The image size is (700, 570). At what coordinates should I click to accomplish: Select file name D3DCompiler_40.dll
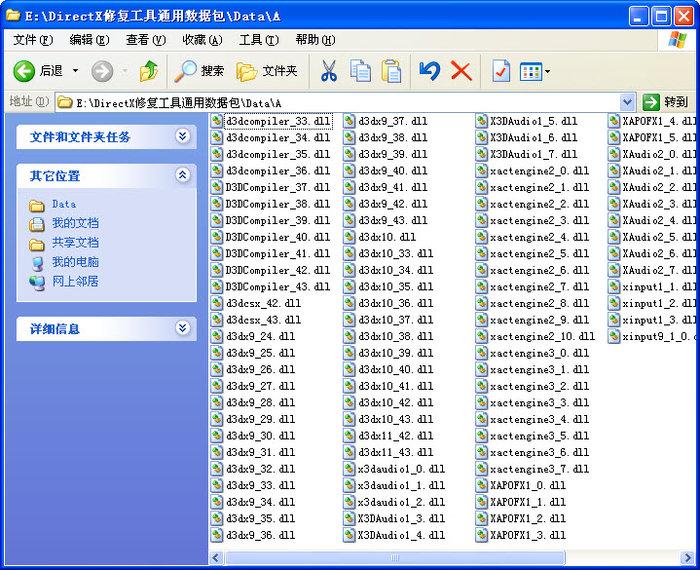pyautogui.click(x=278, y=237)
